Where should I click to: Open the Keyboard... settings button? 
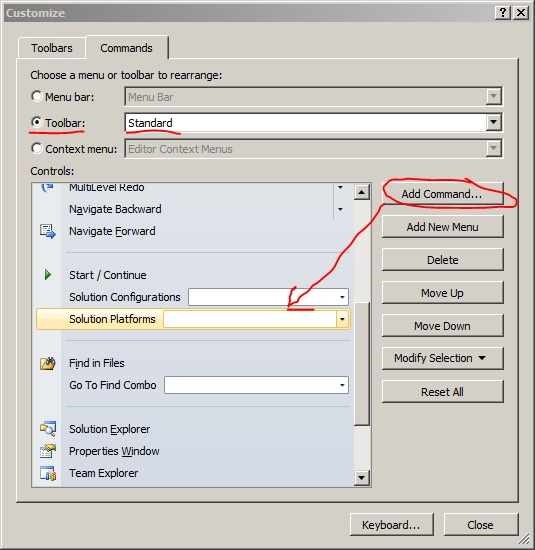click(392, 525)
